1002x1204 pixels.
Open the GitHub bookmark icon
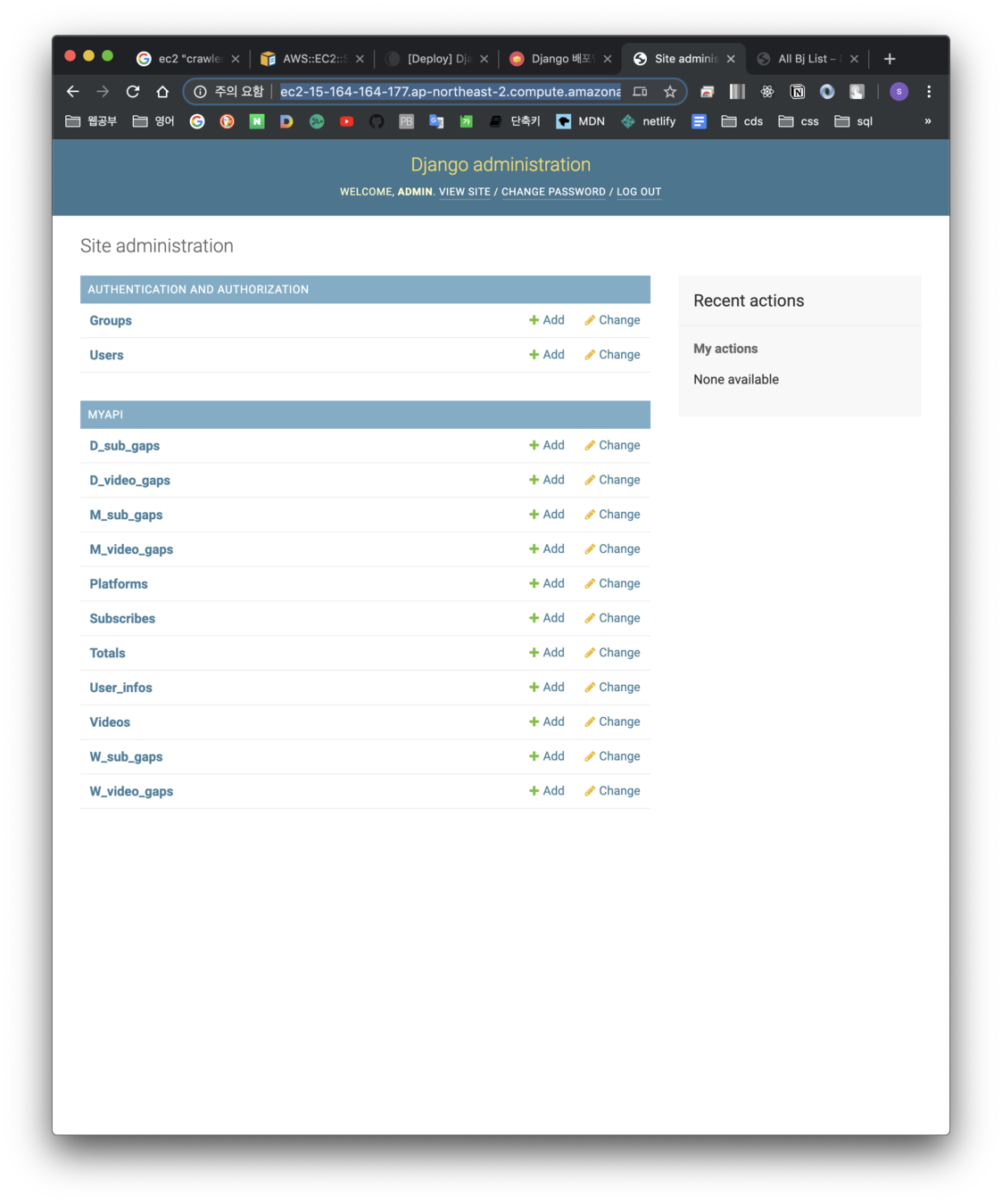click(x=377, y=121)
